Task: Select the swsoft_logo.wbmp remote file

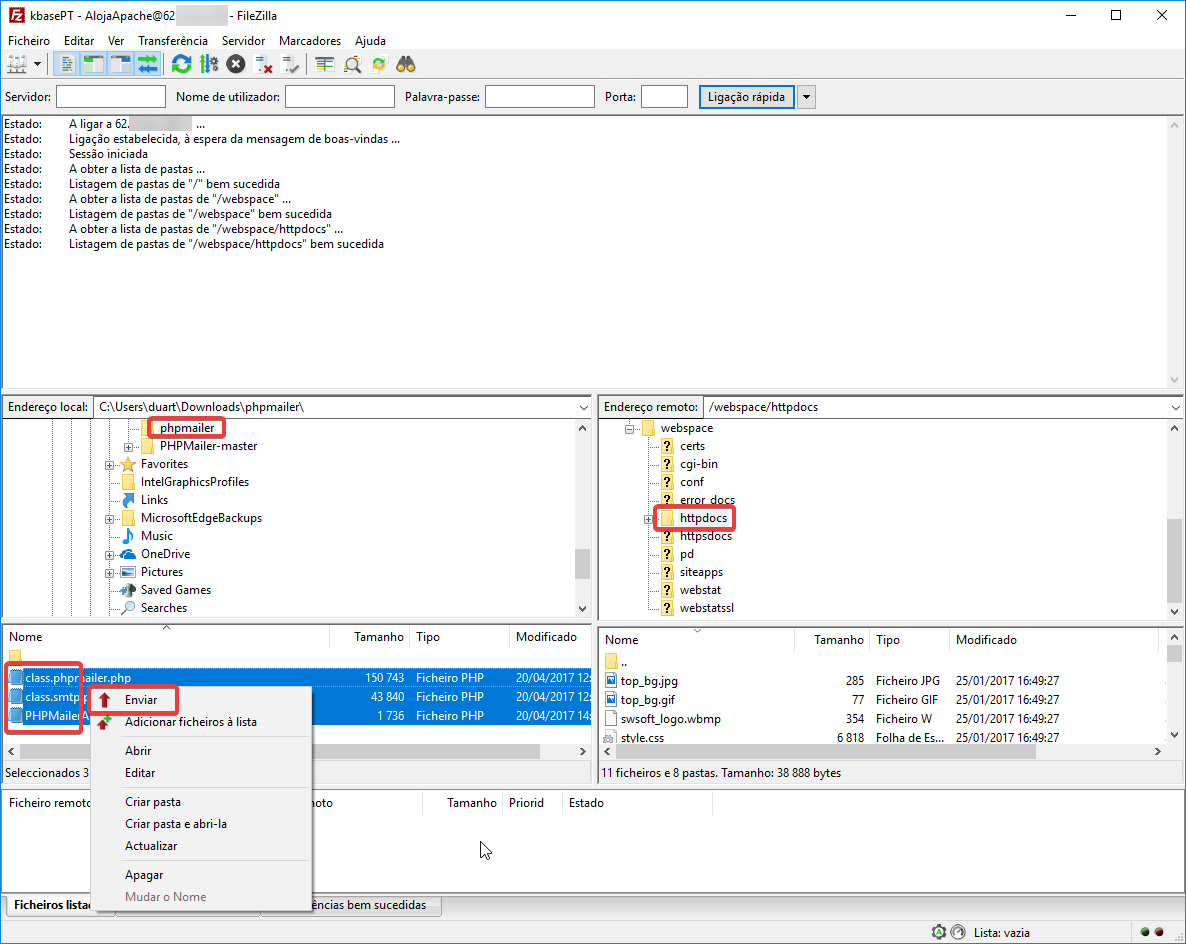Action: pyautogui.click(x=670, y=719)
